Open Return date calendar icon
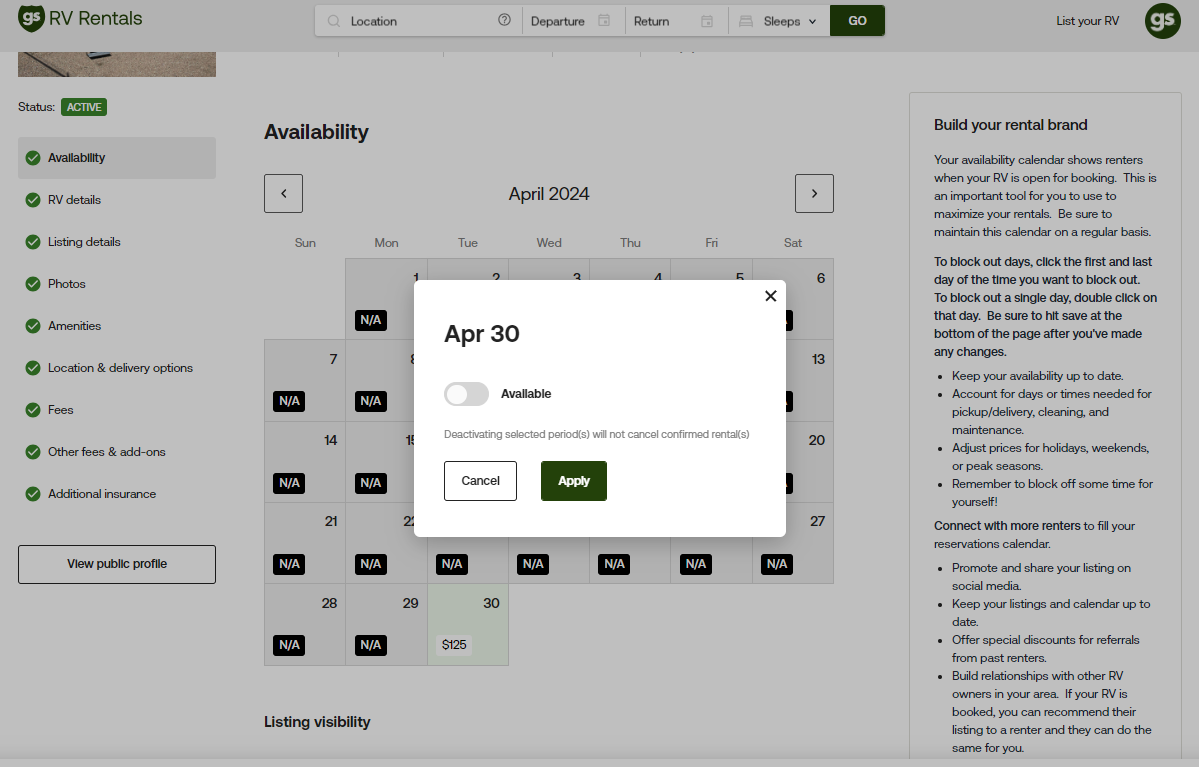This screenshot has height=767, width=1199. pos(707,21)
